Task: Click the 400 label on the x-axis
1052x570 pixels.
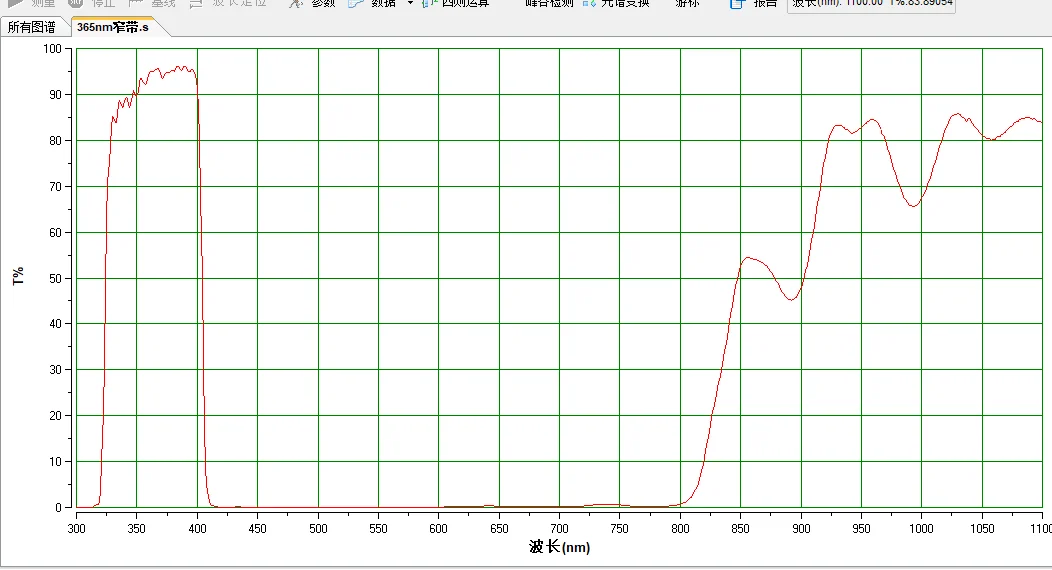Action: tap(197, 528)
